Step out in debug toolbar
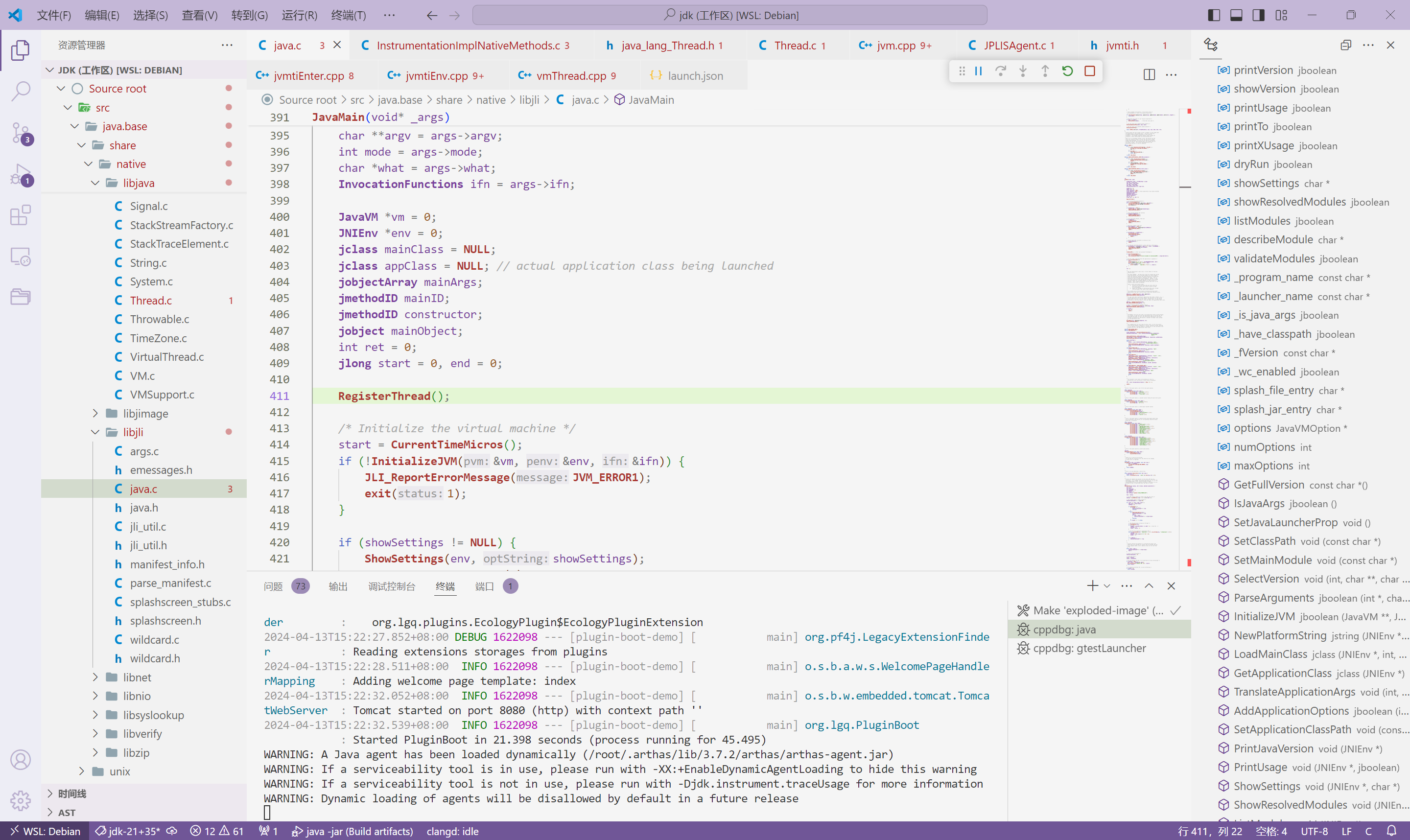 click(x=1045, y=71)
